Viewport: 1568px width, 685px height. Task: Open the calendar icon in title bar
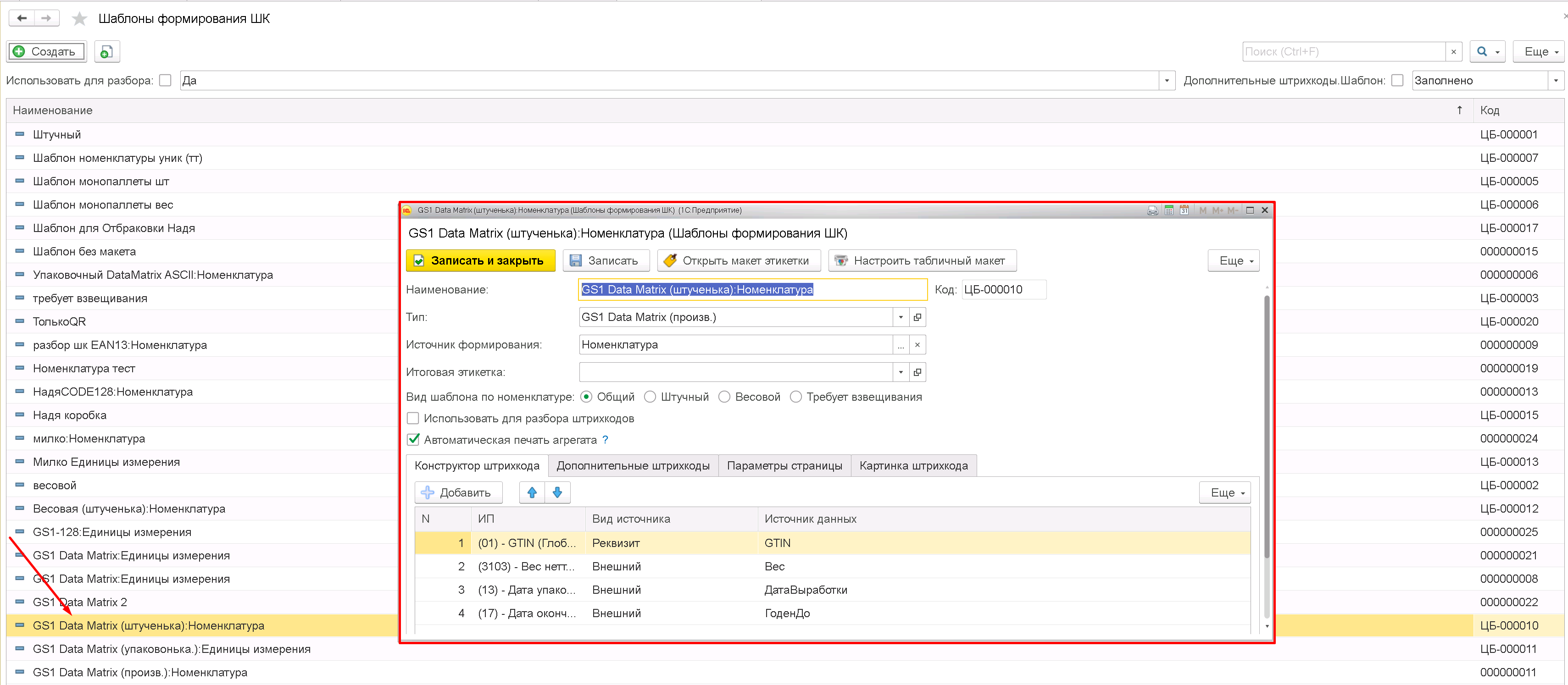click(1184, 210)
